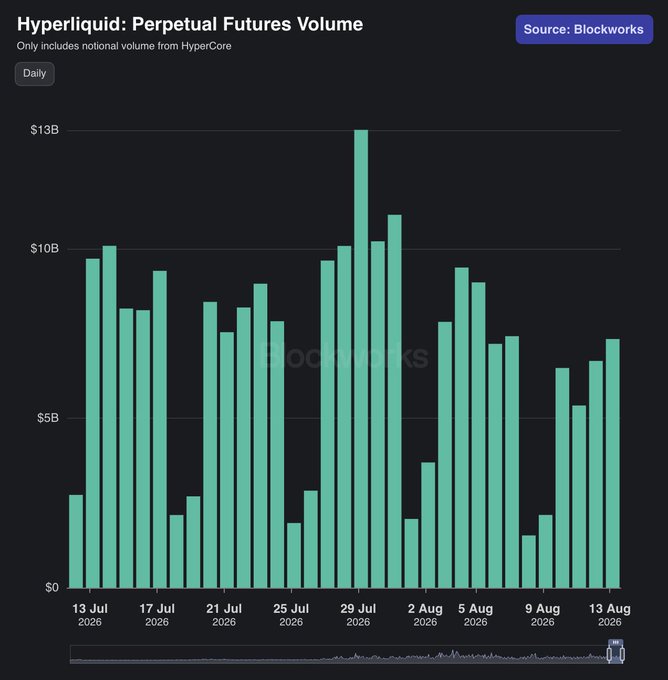Viewport: 668px width, 680px height.
Task: Click the '25 Jul 2026' x-axis label
Action: [291, 615]
